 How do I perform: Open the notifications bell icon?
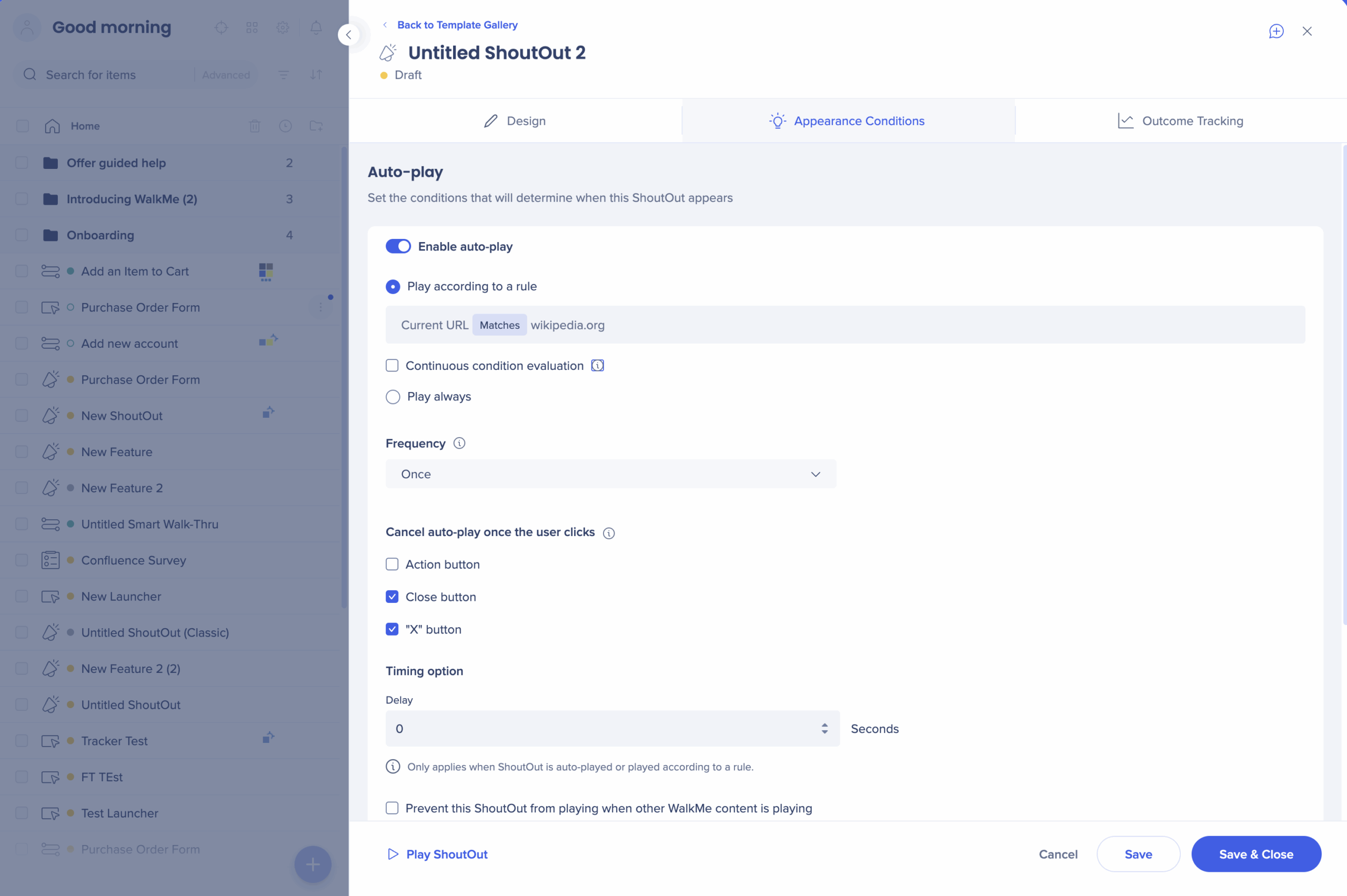tap(316, 27)
